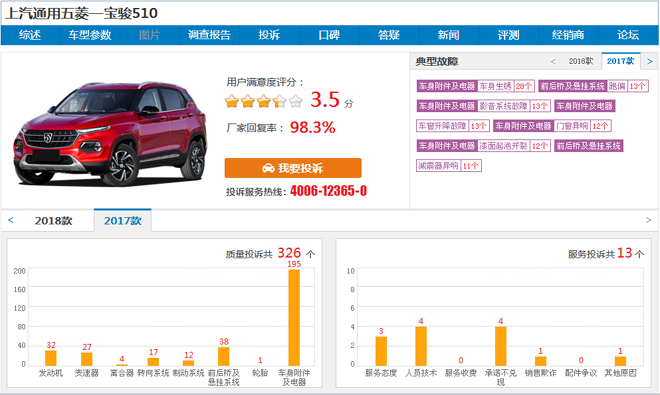Click the 我要投诉 orange button
The width and height of the screenshot is (660, 395).
pyautogui.click(x=293, y=168)
